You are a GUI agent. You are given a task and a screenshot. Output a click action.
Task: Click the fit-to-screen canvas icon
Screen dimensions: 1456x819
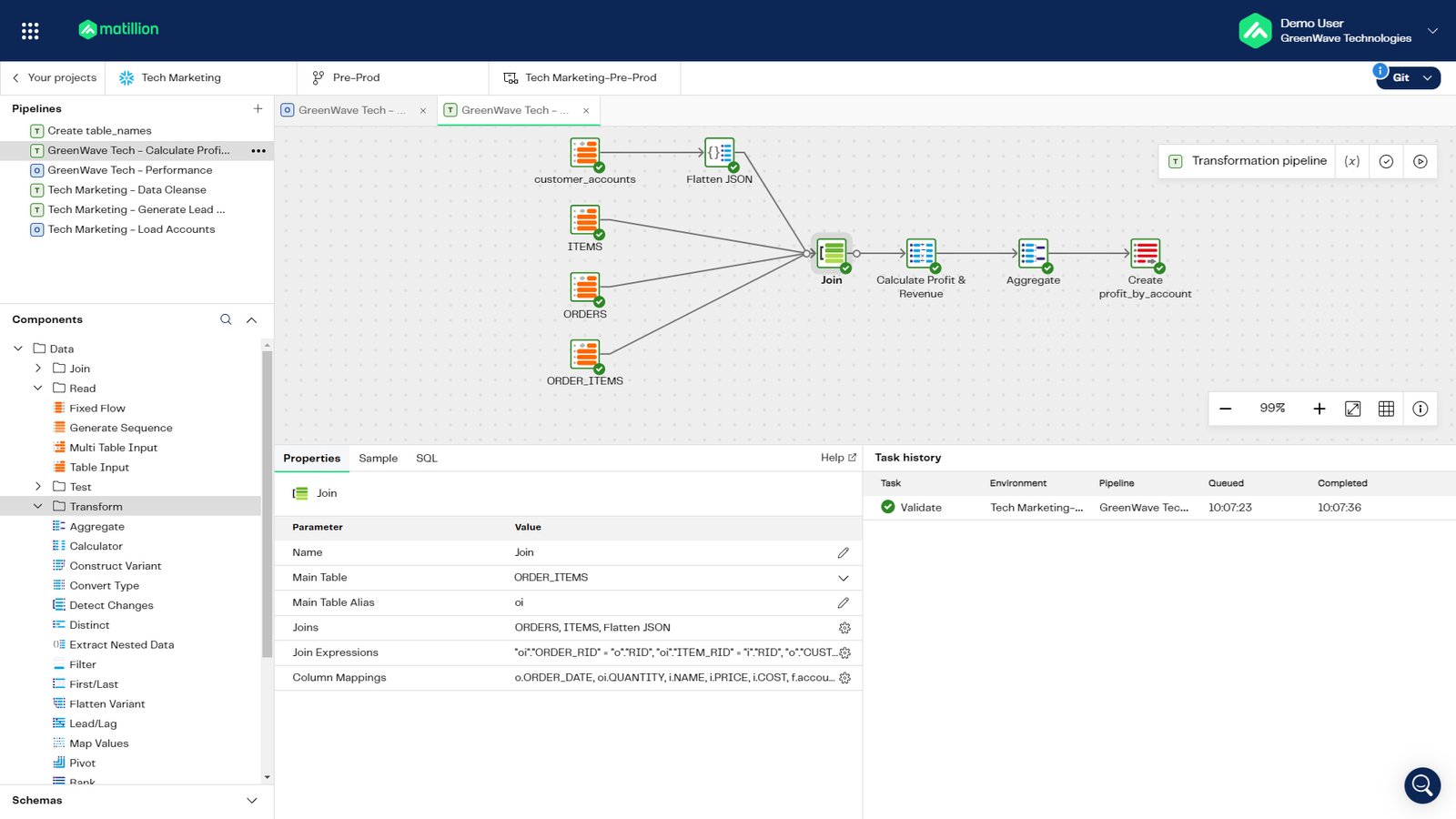[1353, 409]
